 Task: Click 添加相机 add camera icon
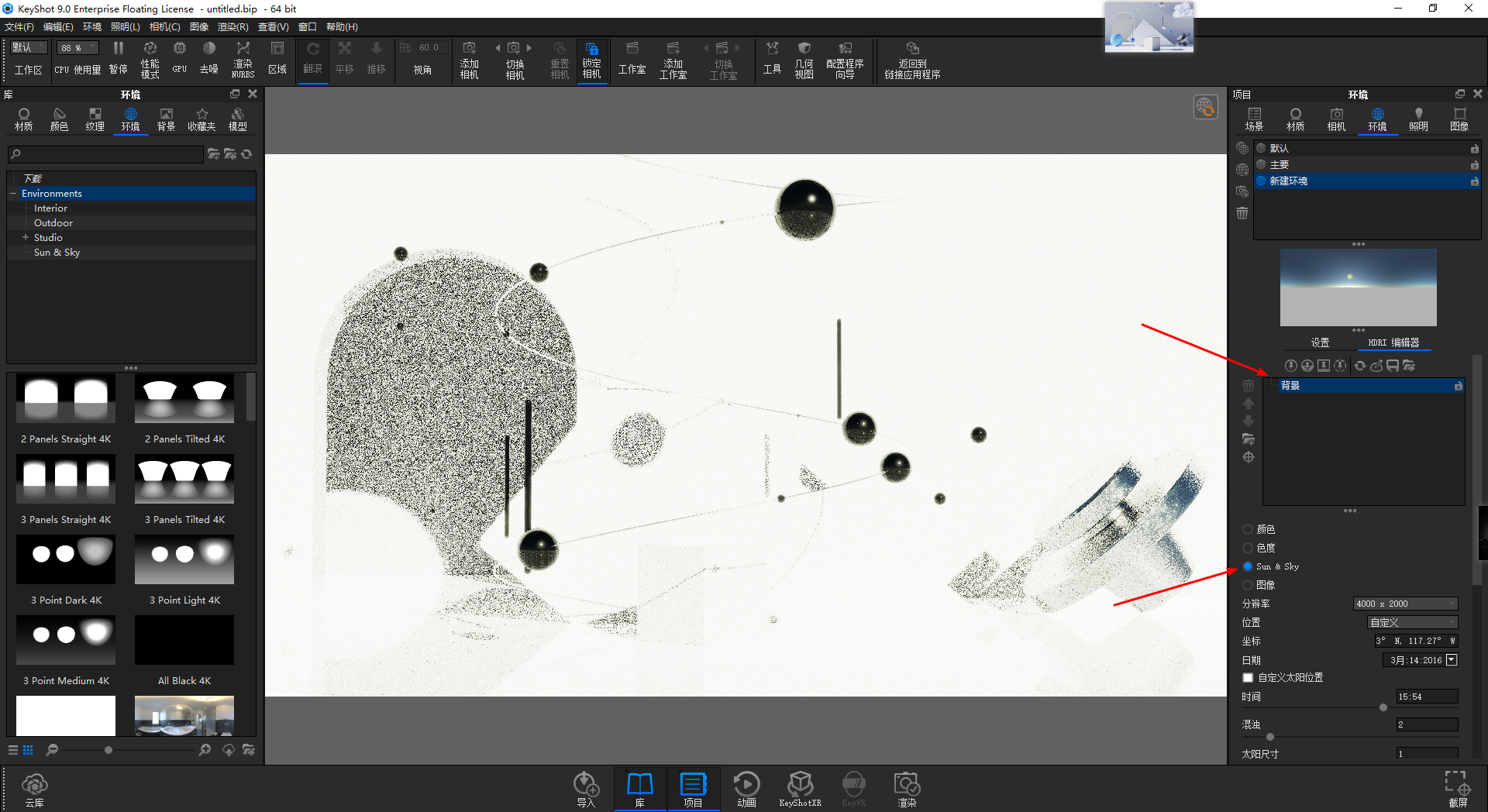(x=470, y=59)
